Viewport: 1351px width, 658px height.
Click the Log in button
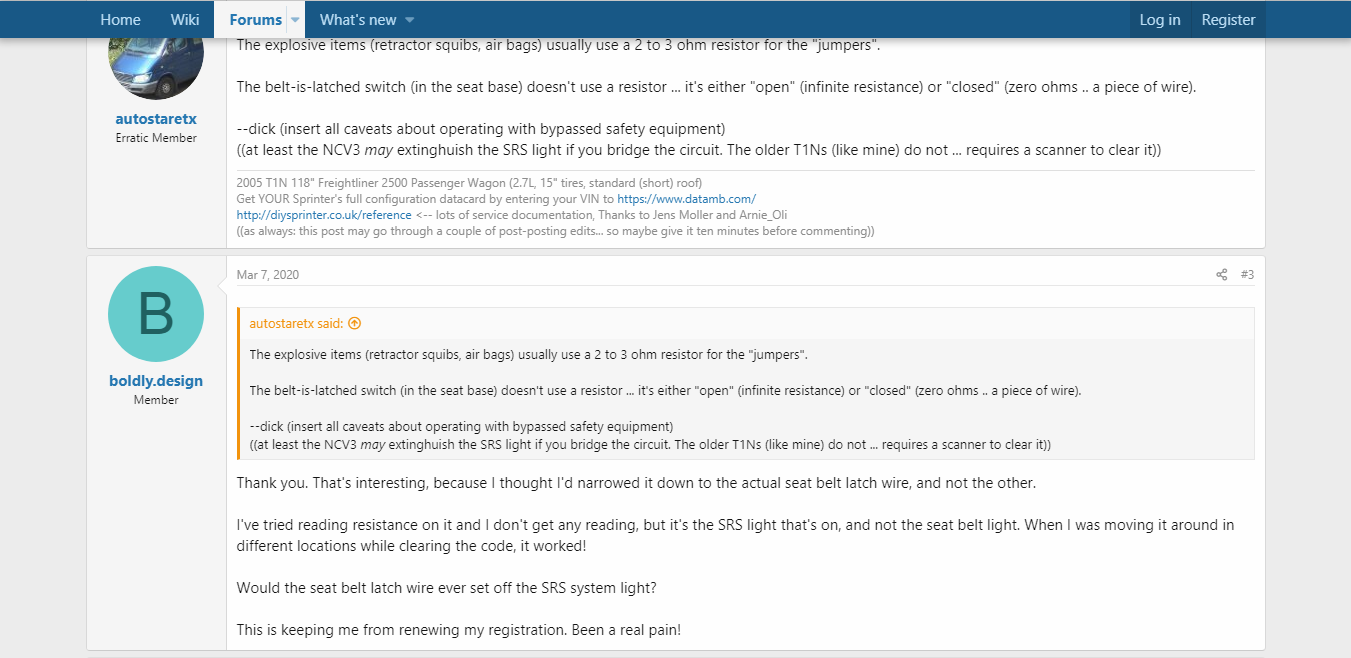(1160, 20)
